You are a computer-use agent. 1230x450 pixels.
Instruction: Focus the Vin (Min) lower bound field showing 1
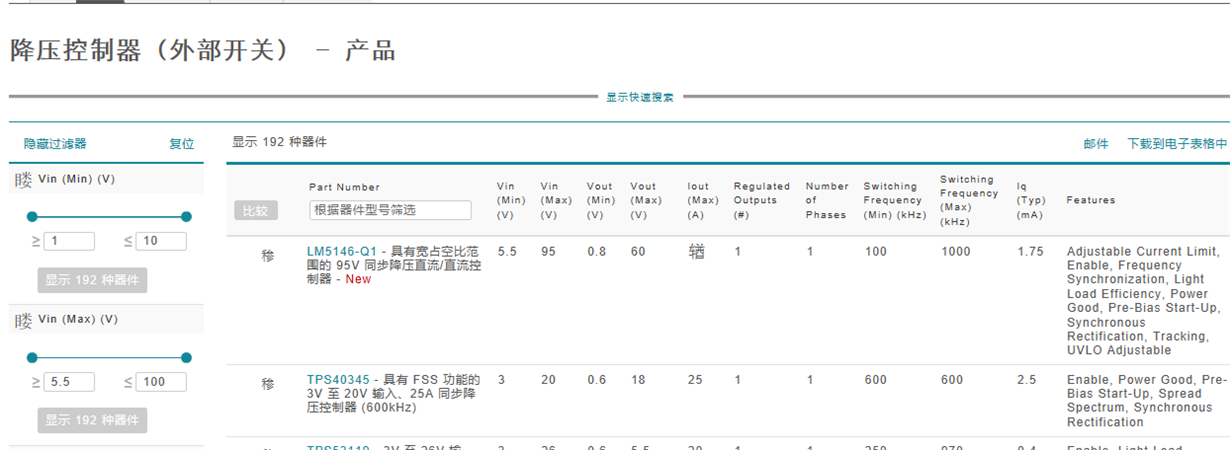point(69,241)
